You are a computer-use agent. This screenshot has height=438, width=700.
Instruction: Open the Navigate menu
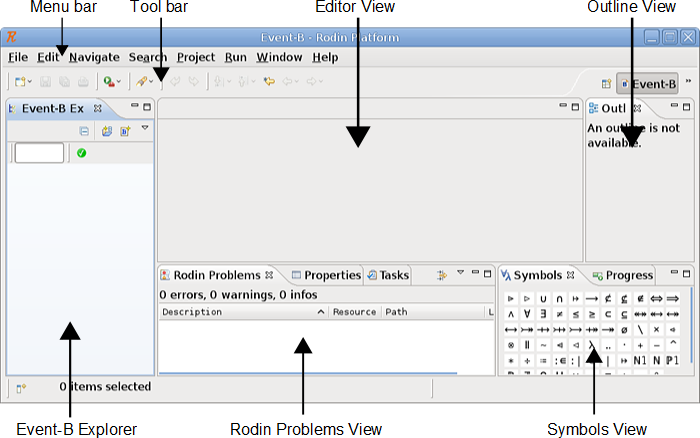click(x=94, y=57)
